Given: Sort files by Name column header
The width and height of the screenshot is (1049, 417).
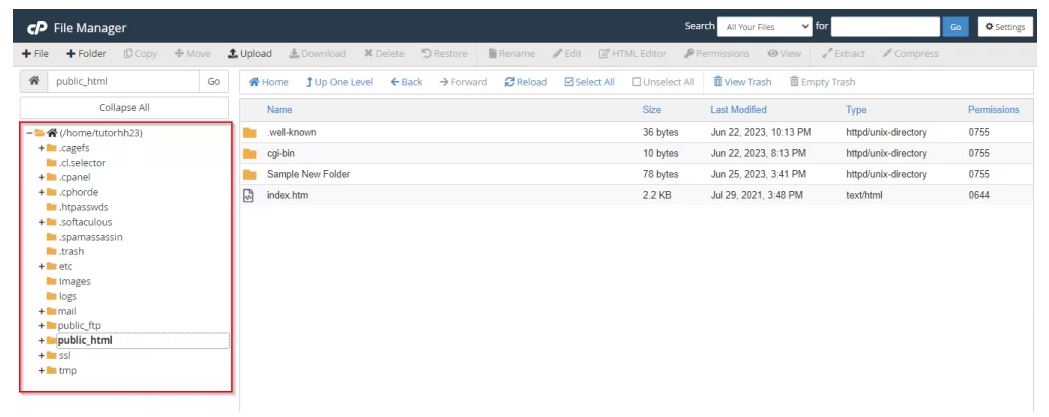Looking at the screenshot, I should (x=279, y=110).
